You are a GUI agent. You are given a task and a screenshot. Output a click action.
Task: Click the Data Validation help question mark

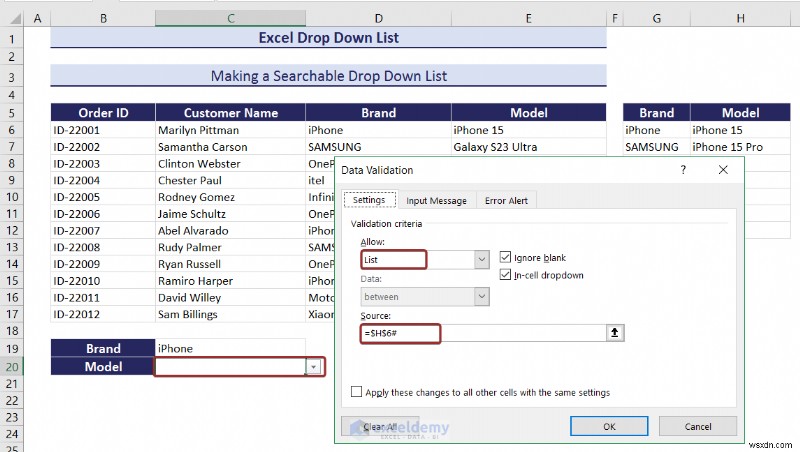(x=683, y=170)
